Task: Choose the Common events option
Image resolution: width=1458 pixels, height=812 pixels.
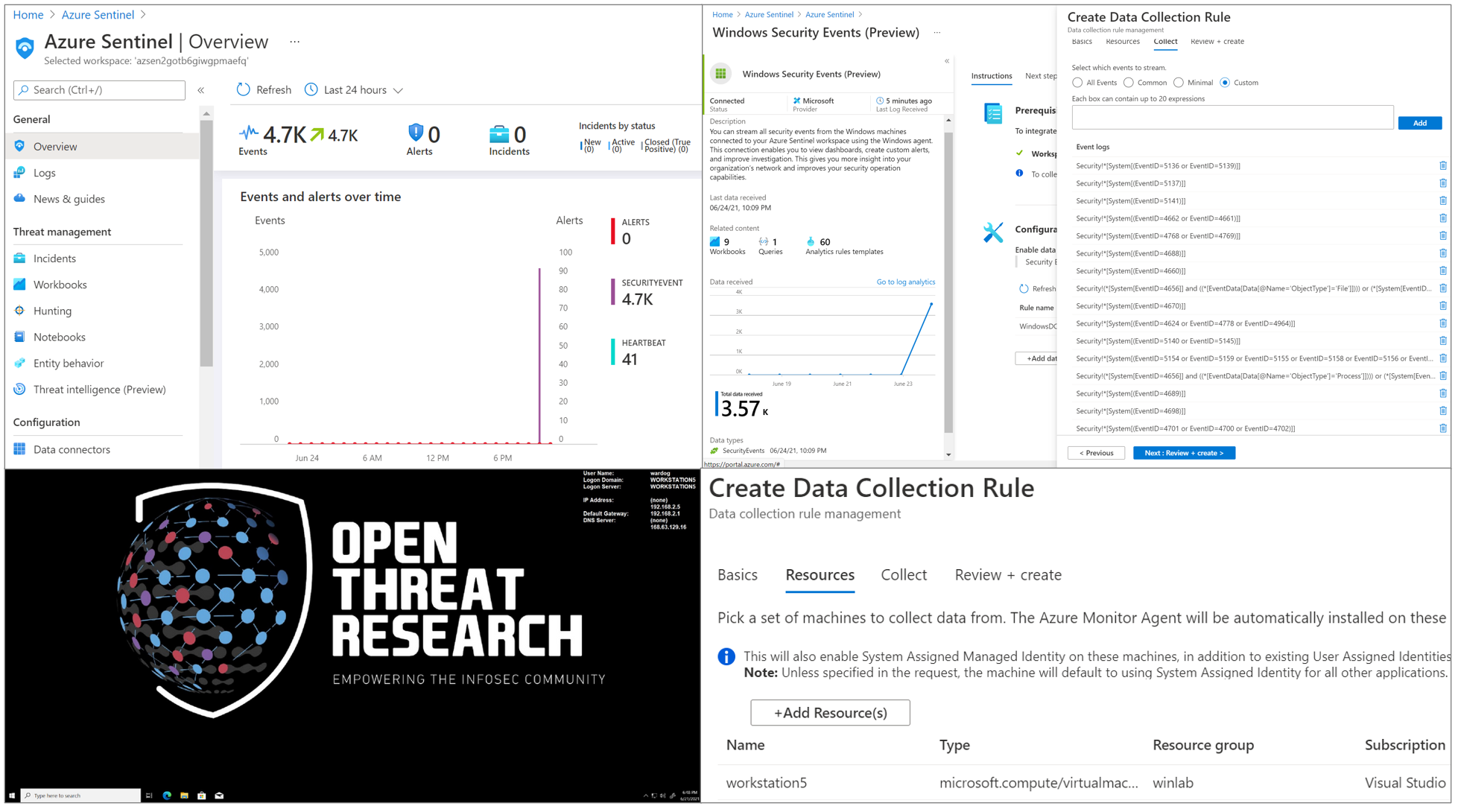Action: (1128, 82)
